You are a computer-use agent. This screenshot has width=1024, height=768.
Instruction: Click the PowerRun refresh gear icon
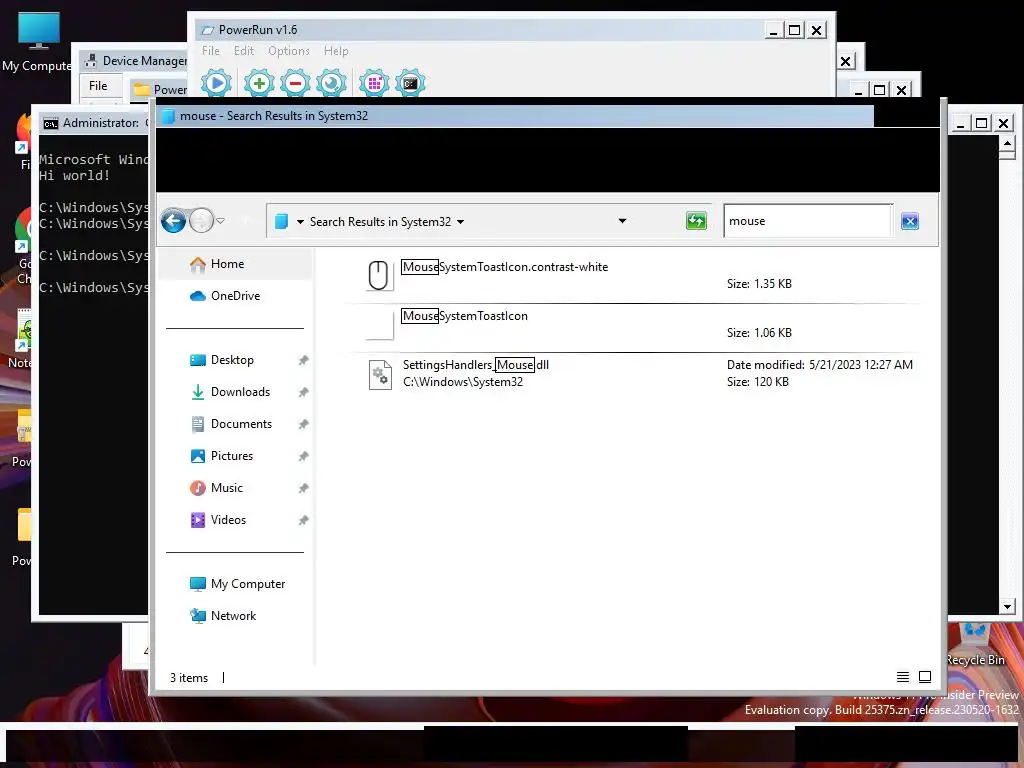[331, 84]
